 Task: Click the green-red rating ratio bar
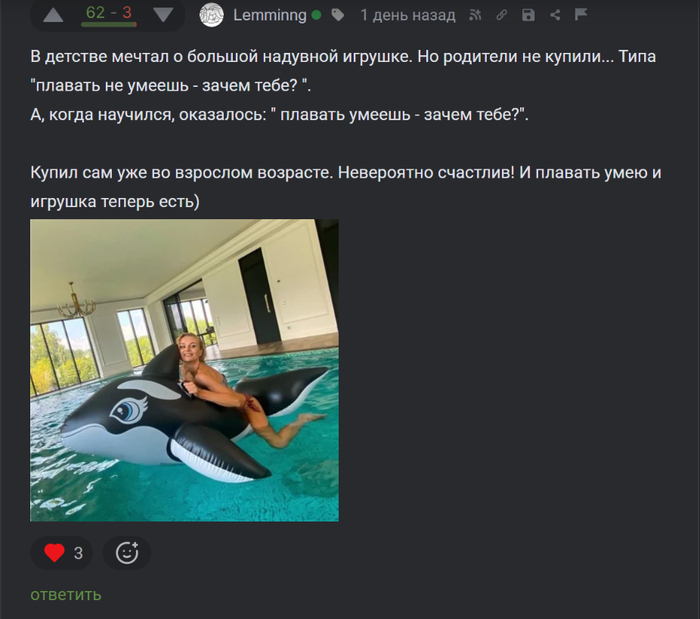point(109,25)
